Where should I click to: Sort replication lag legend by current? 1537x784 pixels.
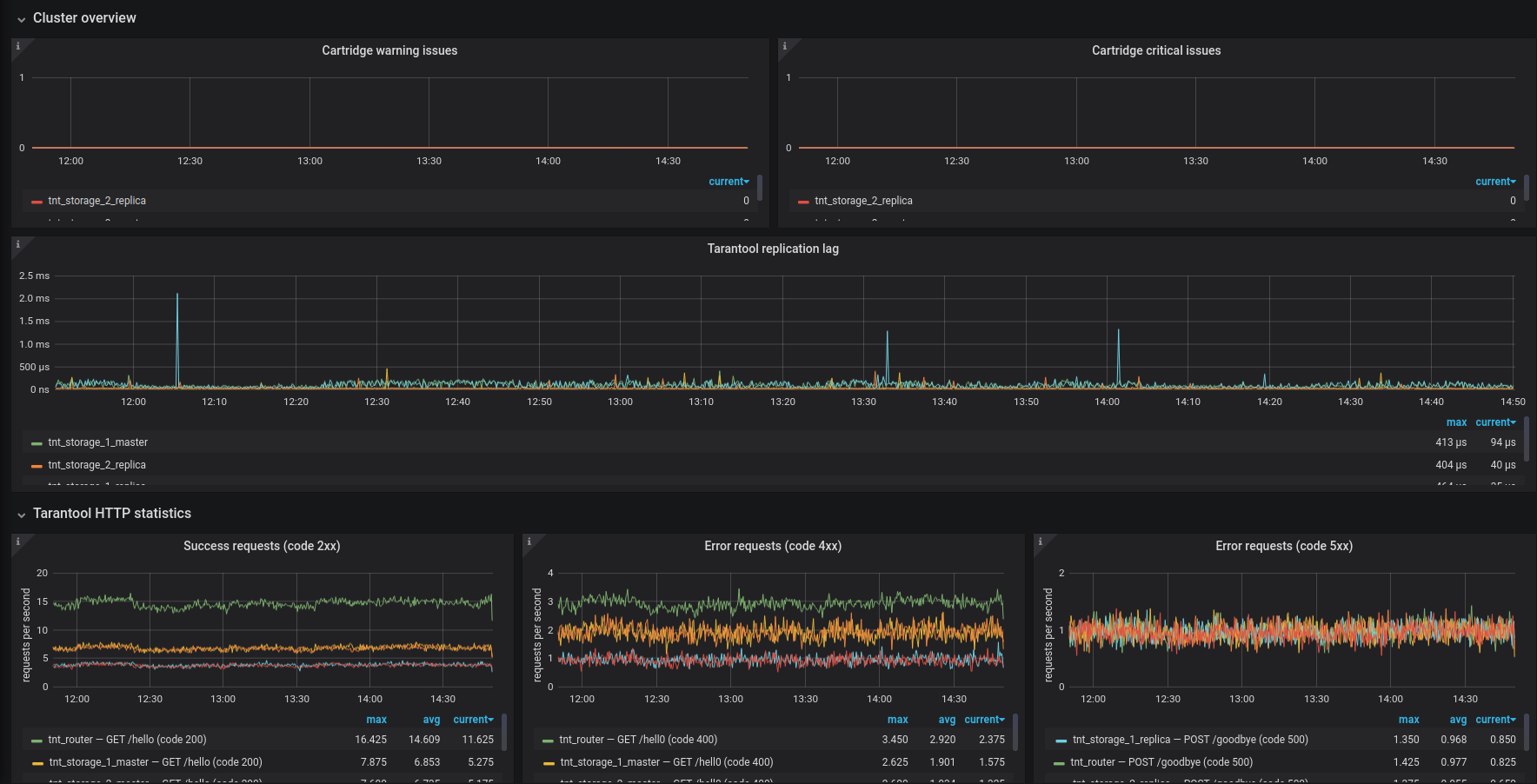(1495, 422)
